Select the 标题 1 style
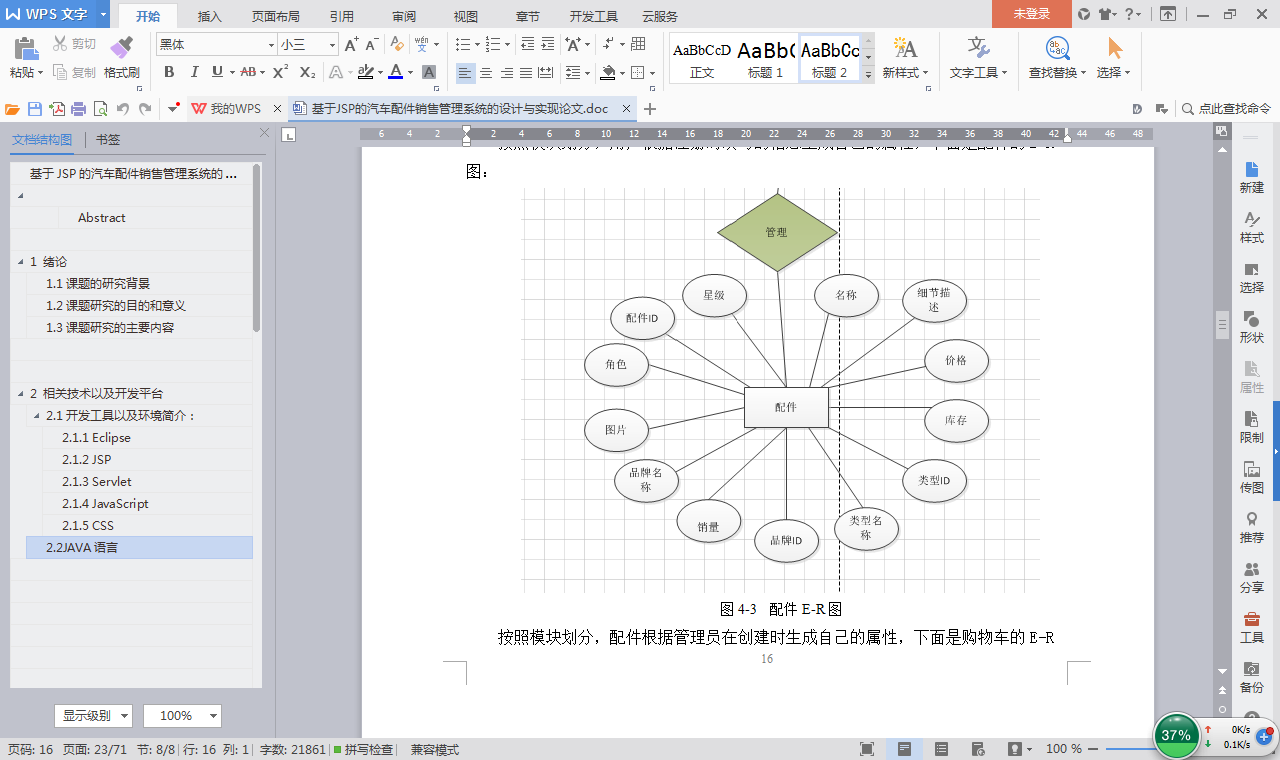The height and width of the screenshot is (760, 1280). click(766, 60)
